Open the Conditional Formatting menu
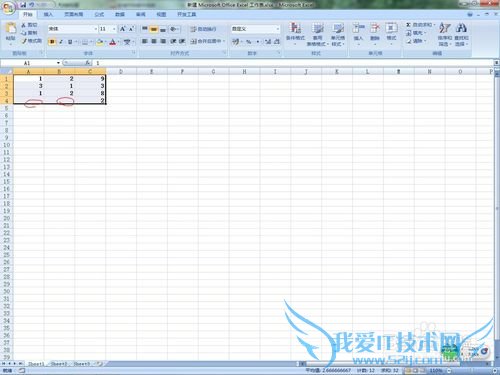Screen dimensions: 500x375 (295, 34)
